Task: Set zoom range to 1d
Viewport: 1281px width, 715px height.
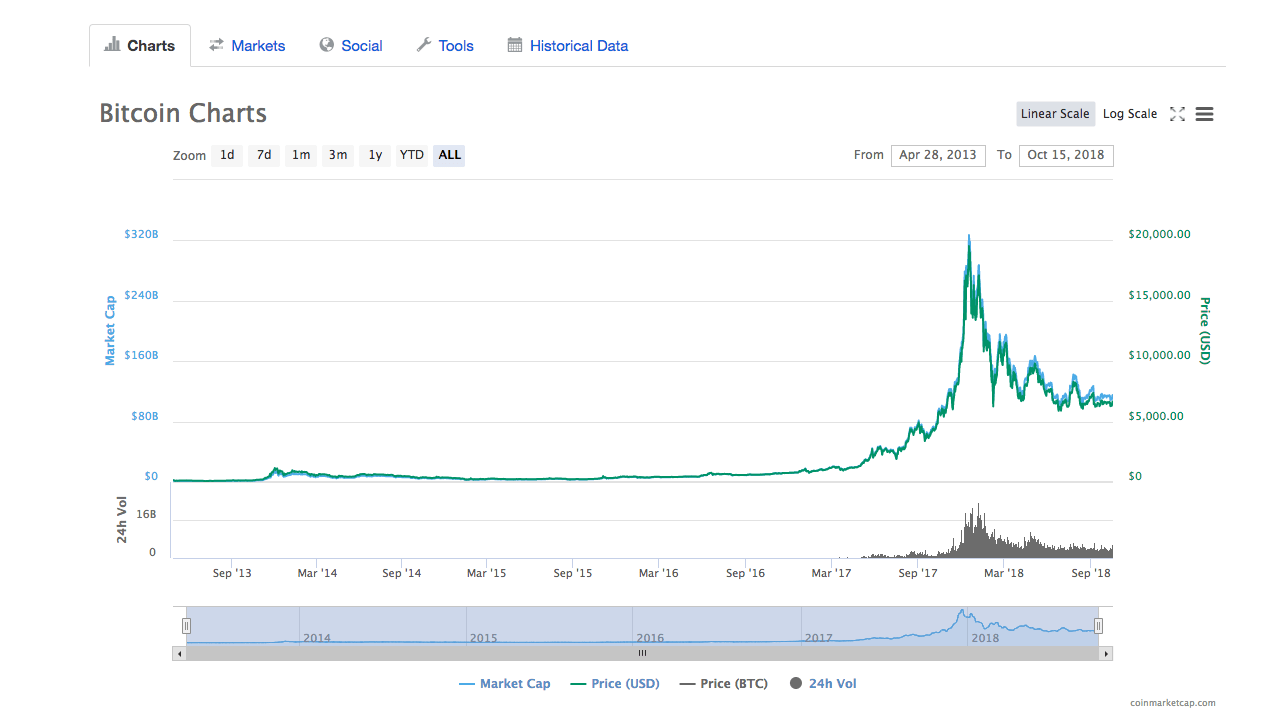Action: [x=227, y=155]
